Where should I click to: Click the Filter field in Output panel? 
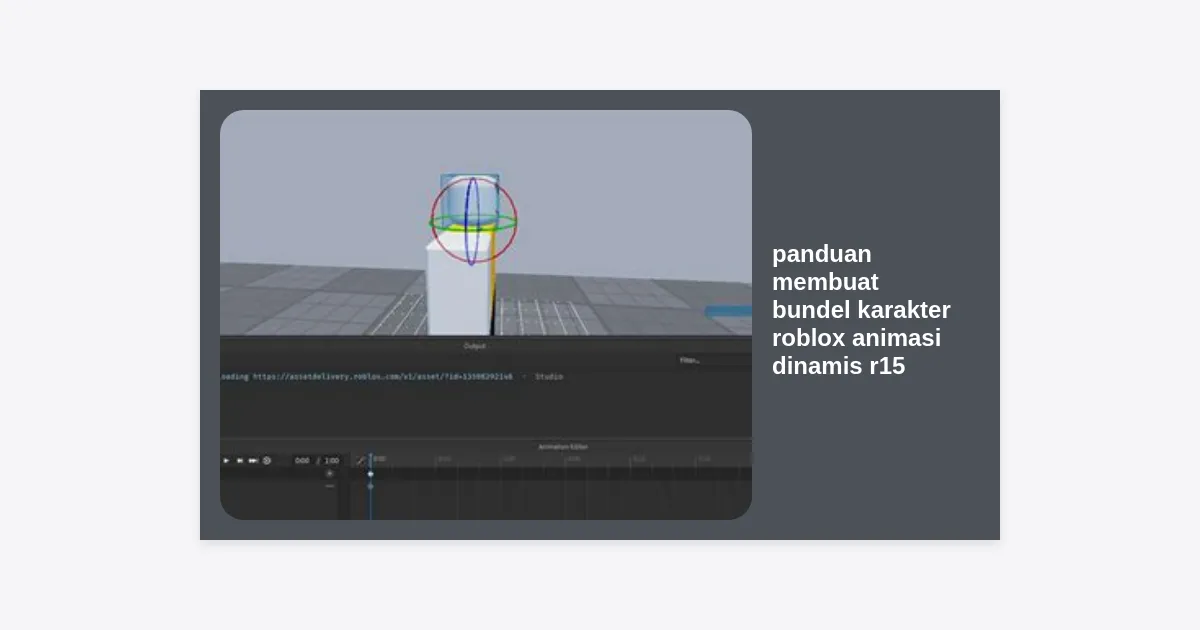point(712,360)
